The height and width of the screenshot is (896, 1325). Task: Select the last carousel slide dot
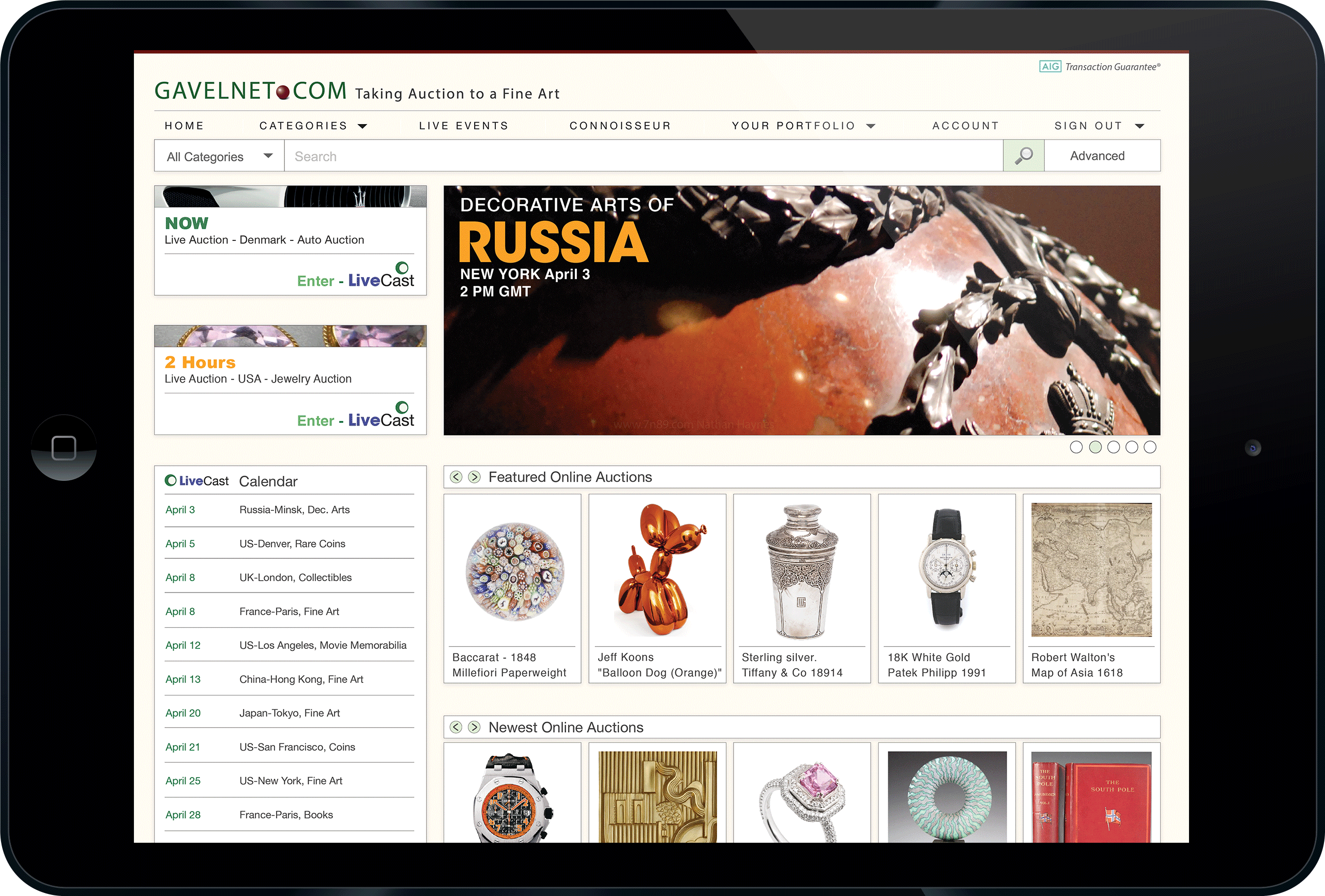tap(1150, 447)
